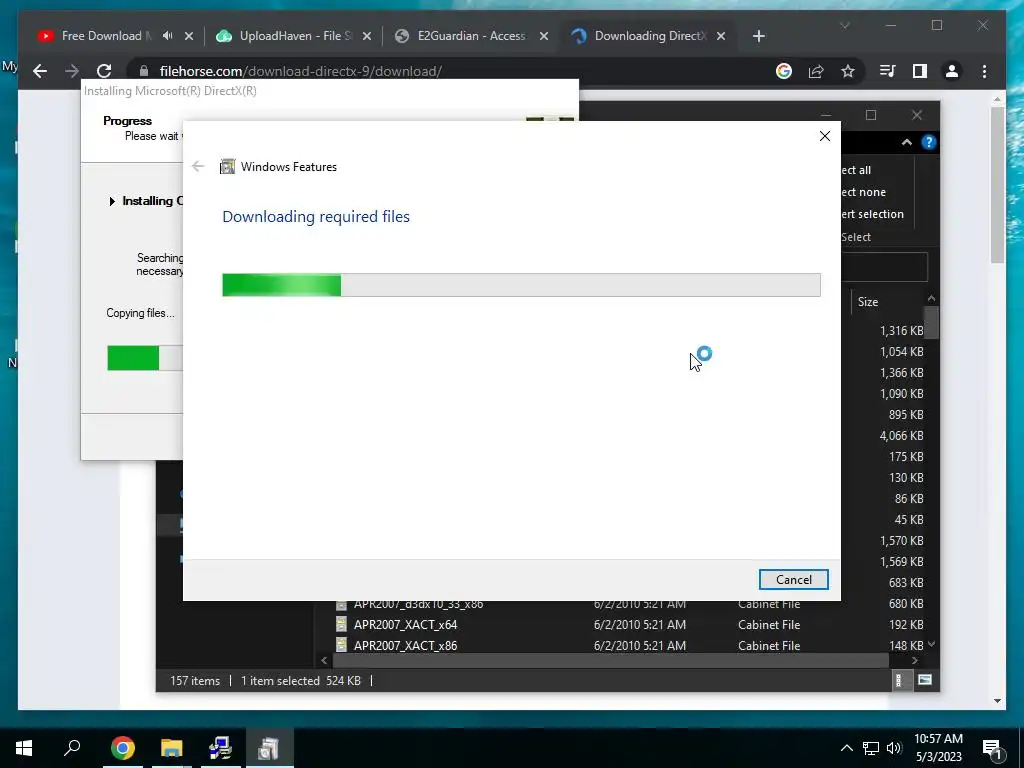Screen dimensions: 1024x768
Task: Open Windows taskbar search
Action: (x=72, y=748)
